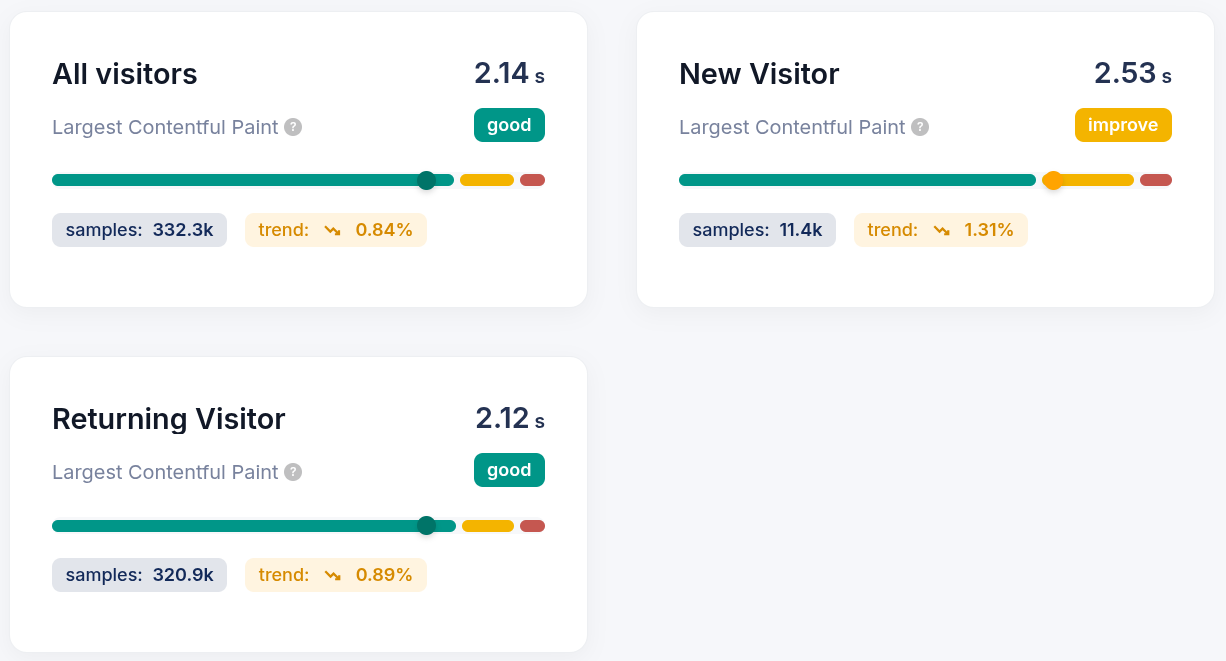This screenshot has height=661, width=1226.
Task: Click the orange knob on New Visitor bar
Action: coord(1052,180)
